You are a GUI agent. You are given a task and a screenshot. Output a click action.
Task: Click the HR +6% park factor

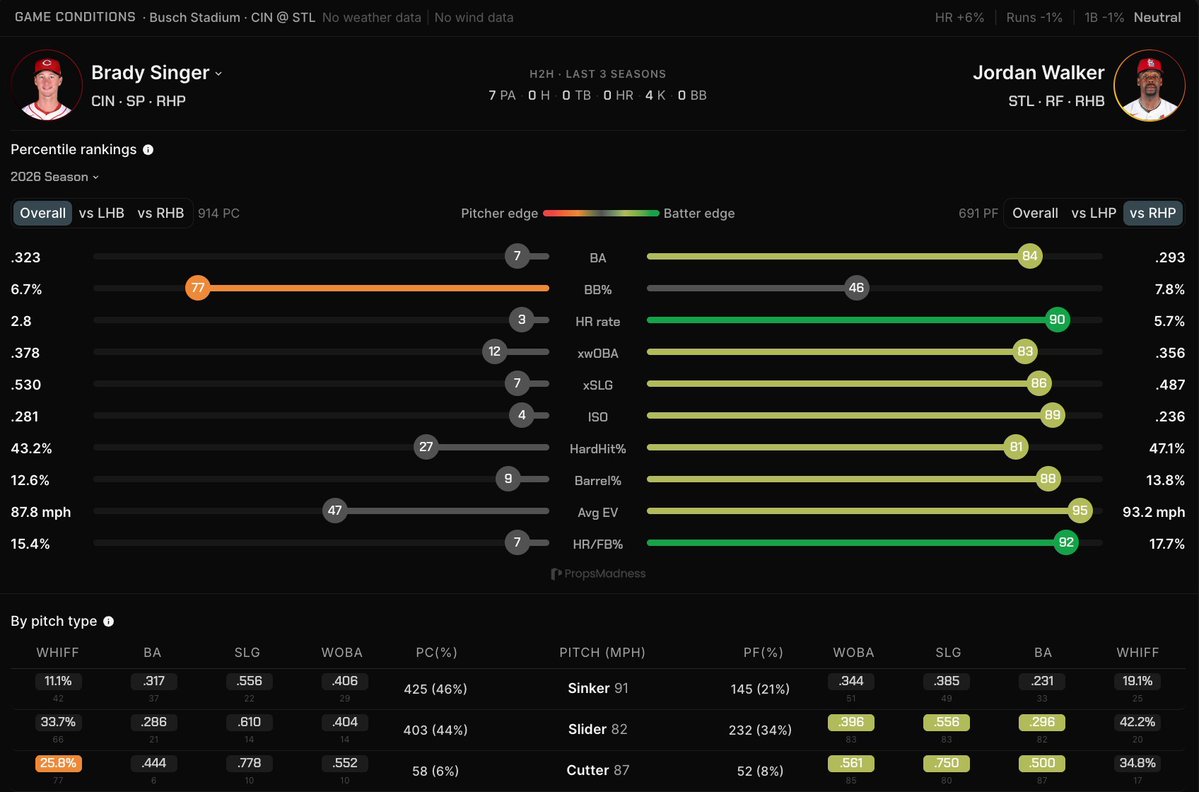960,18
